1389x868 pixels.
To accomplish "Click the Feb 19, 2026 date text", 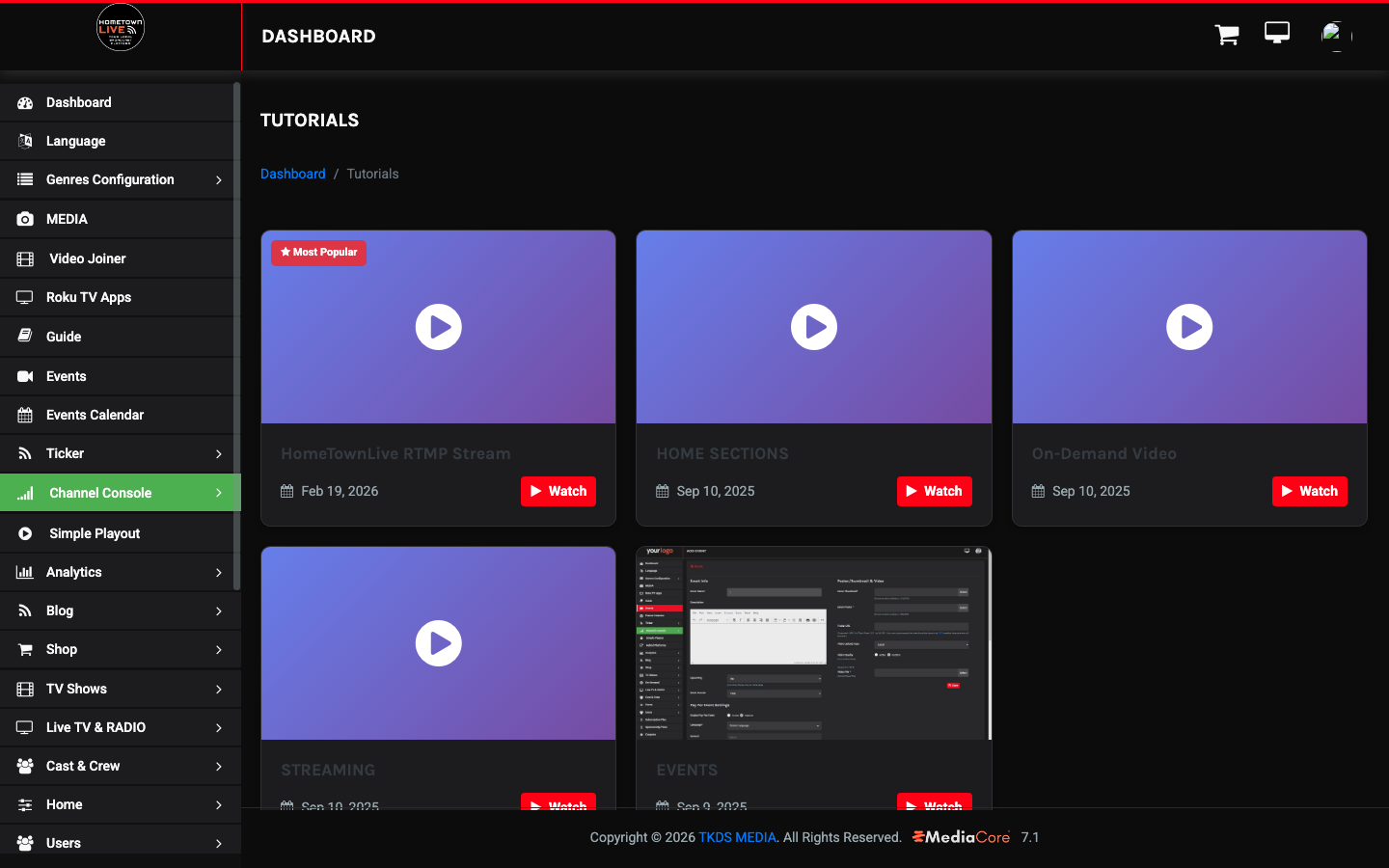I will coord(340,491).
